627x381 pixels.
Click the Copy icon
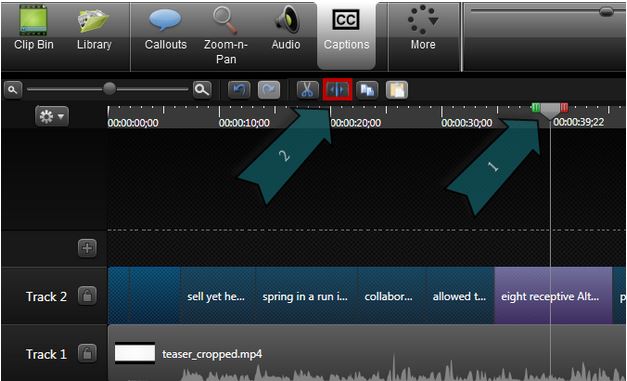tap(367, 90)
